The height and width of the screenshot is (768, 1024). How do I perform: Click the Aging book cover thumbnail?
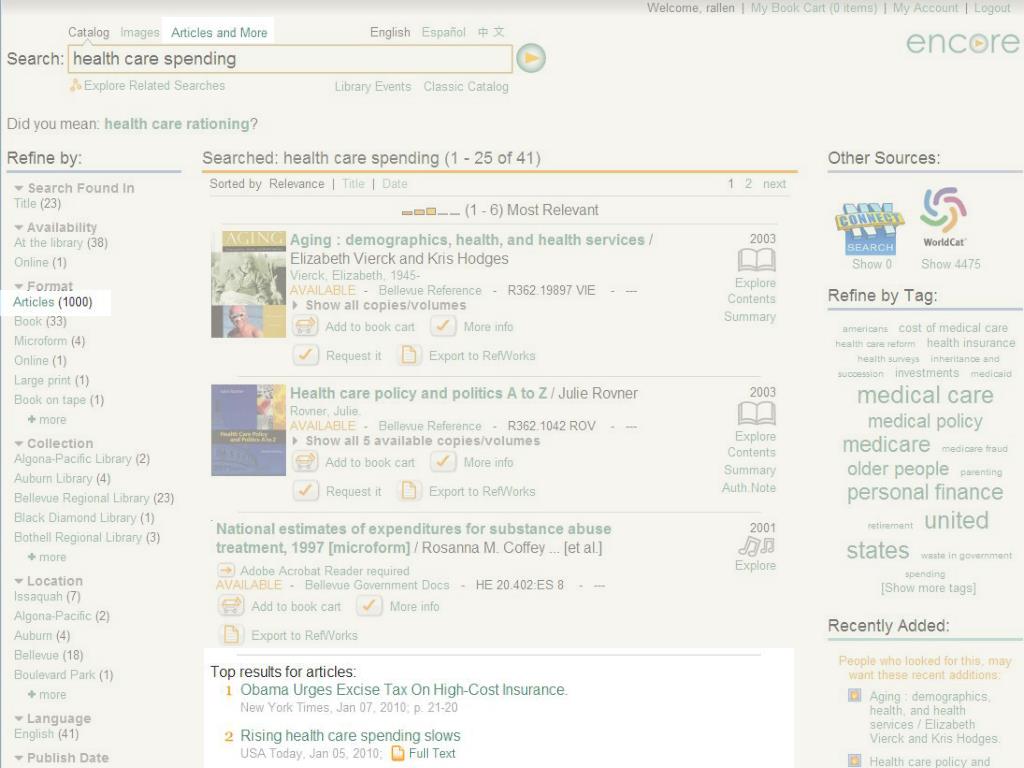click(x=248, y=284)
